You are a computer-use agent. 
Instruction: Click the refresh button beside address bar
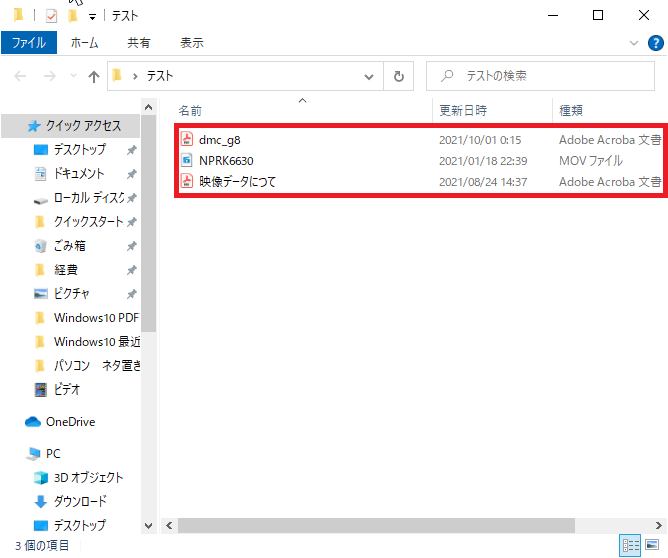tap(399, 76)
